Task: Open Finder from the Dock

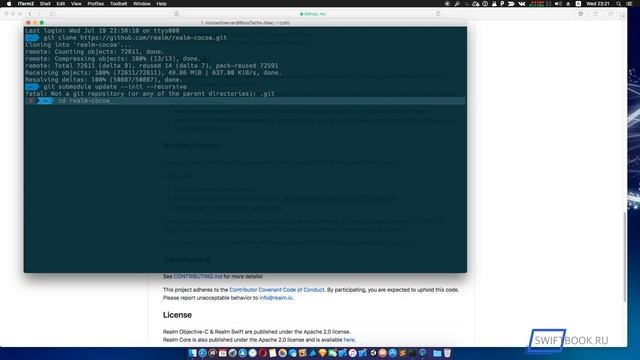Action: click(x=192, y=353)
